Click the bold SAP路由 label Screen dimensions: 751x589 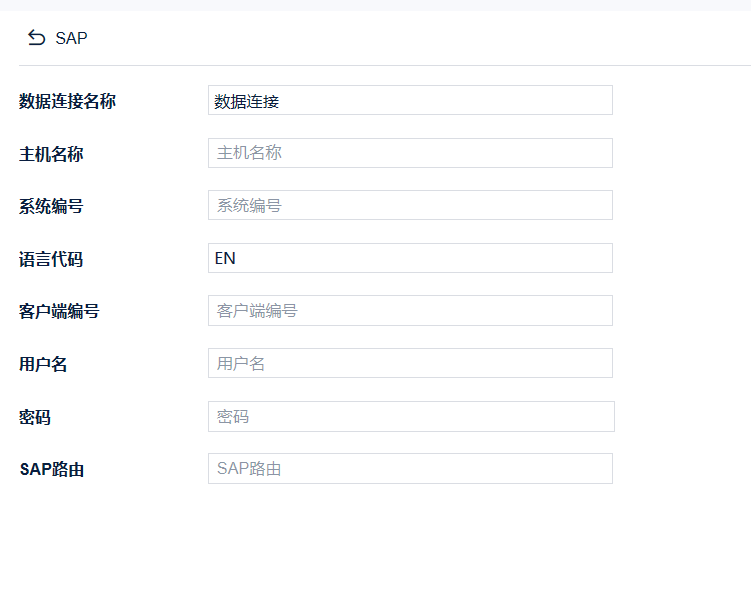coord(52,470)
